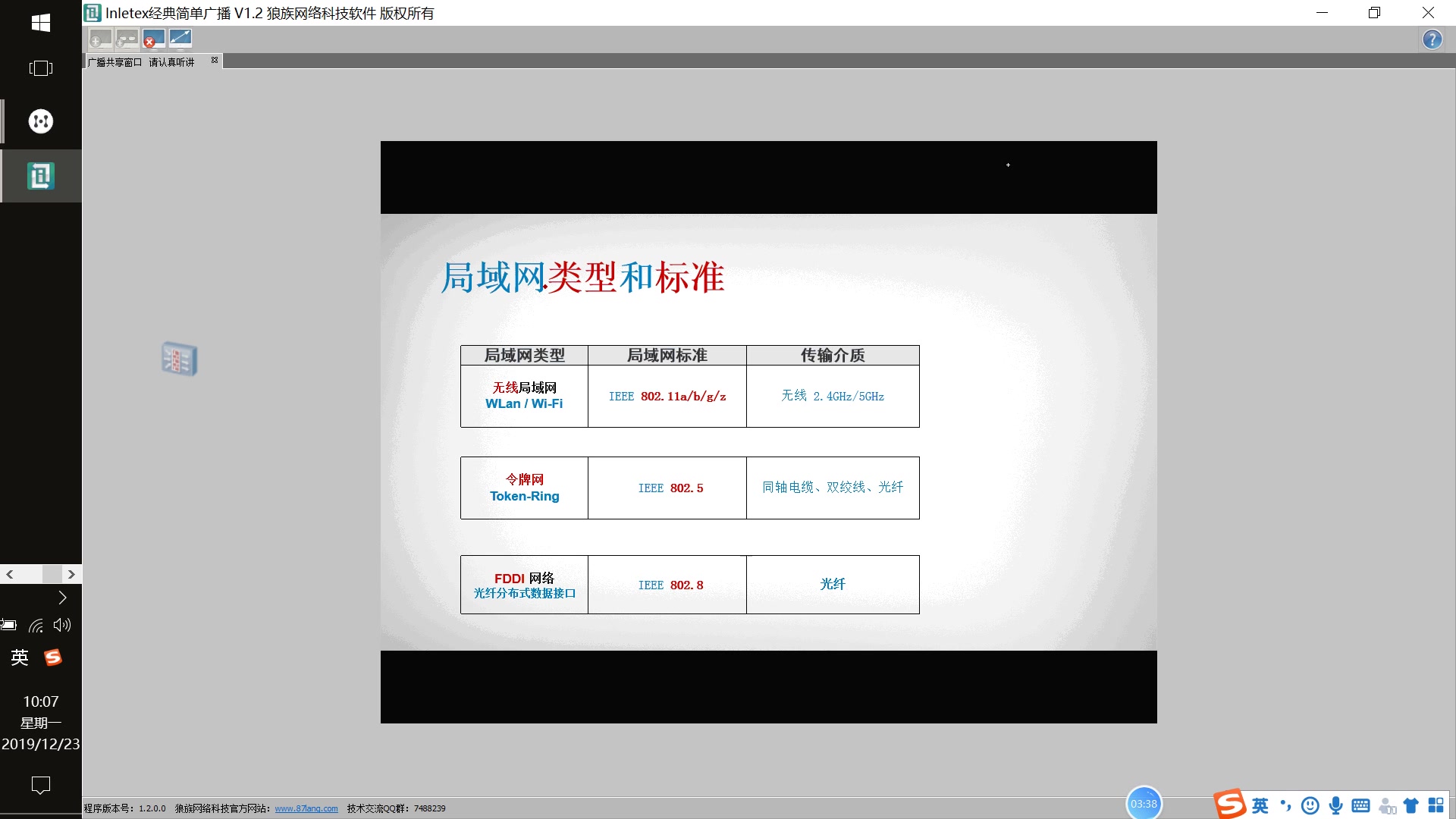Viewport: 1456px width, 819px height.
Task: Start Sogou voice input microphone
Action: [1336, 805]
